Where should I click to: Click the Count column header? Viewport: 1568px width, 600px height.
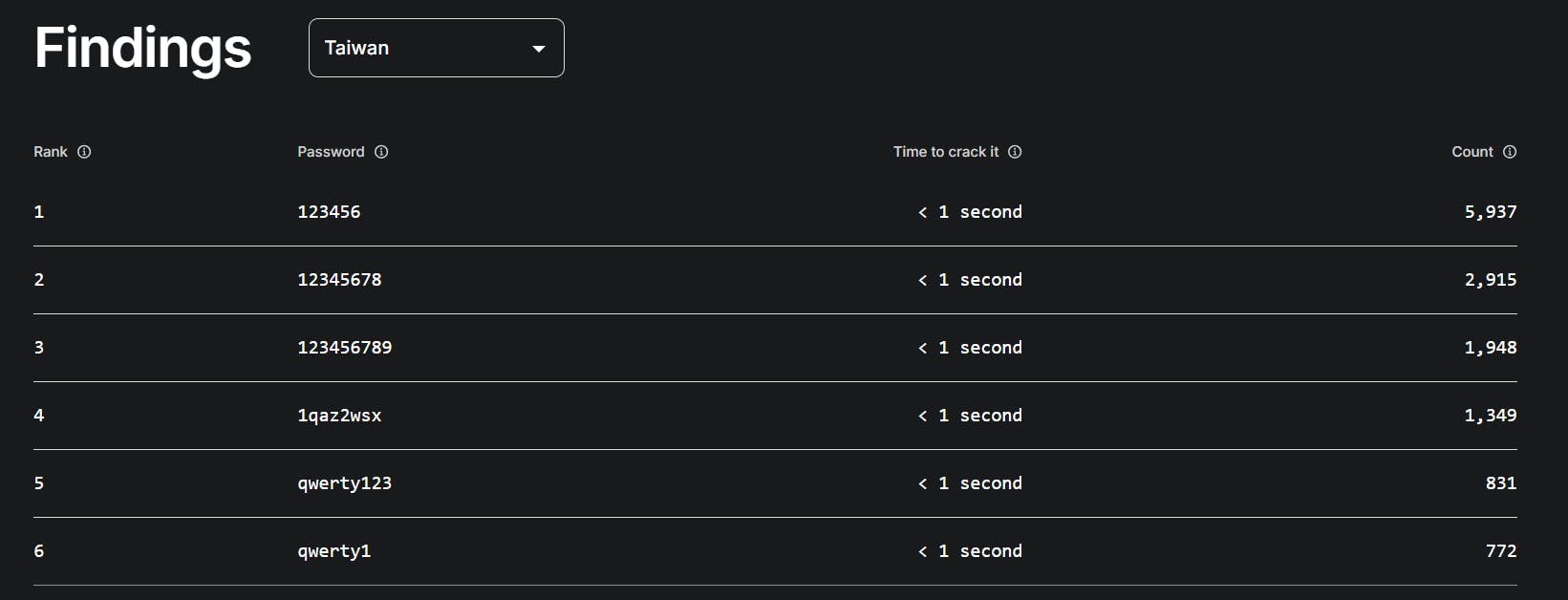tap(1471, 152)
